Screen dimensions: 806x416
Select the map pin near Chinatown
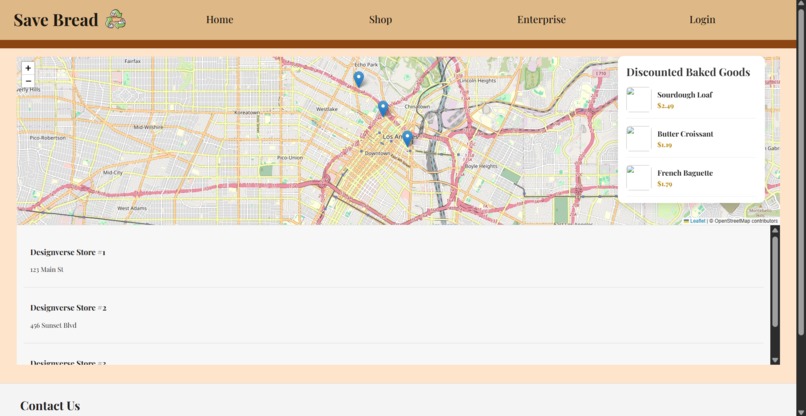tap(383, 108)
